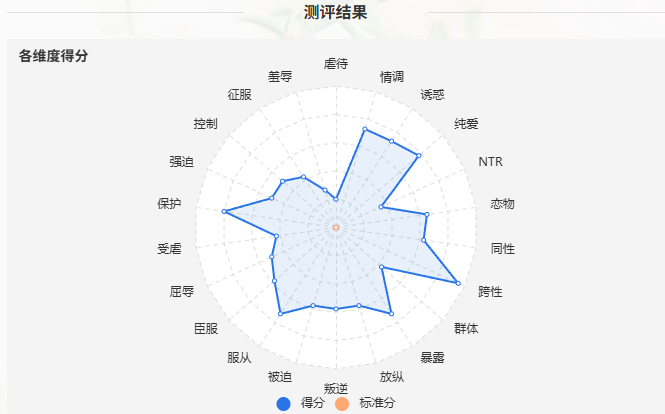The image size is (665, 414).
Task: Click the 纯爱 data point on the chart
Action: [419, 156]
